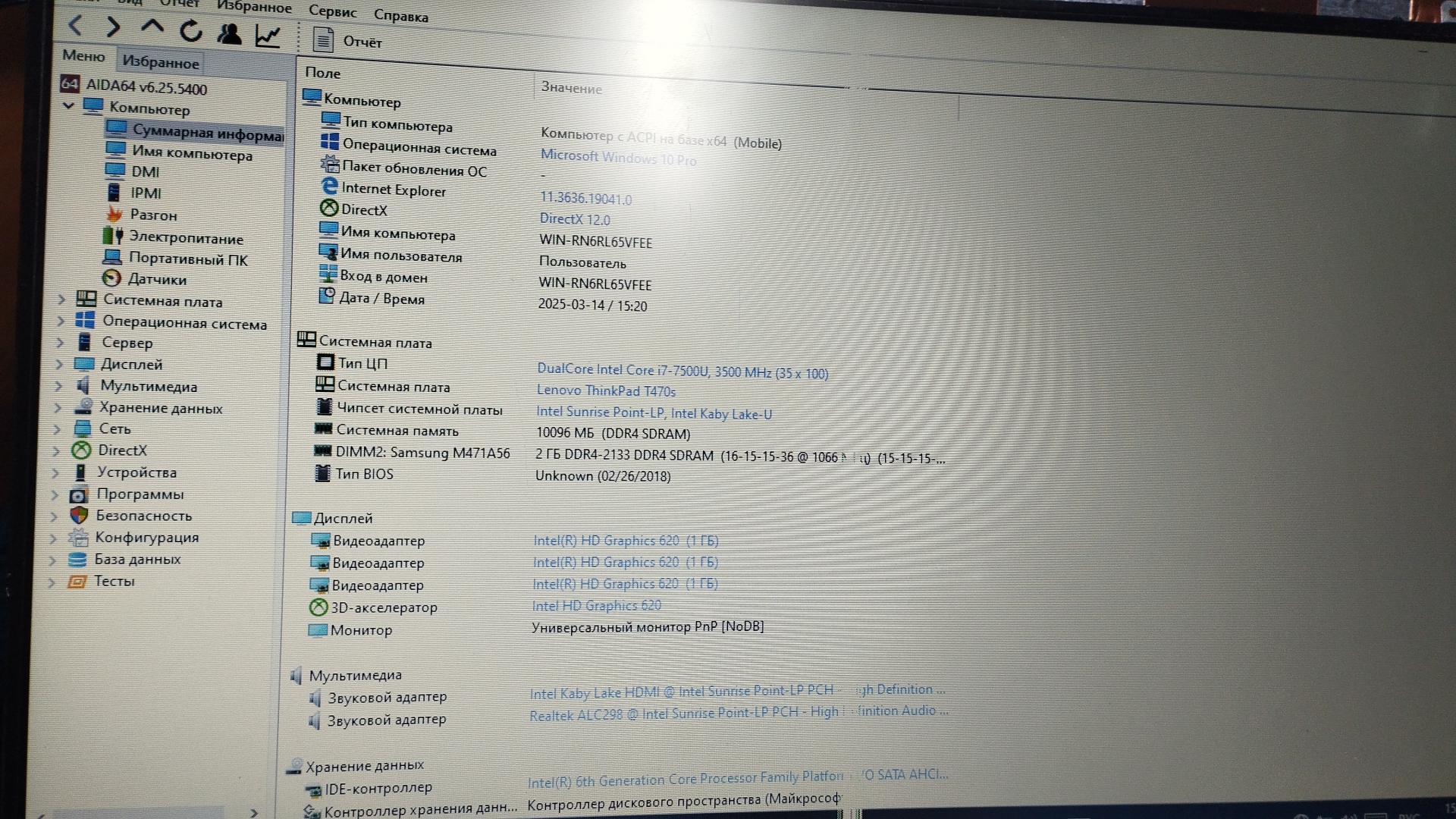Click the graph chart toolbar icon
1456x819 pixels.
[x=268, y=36]
